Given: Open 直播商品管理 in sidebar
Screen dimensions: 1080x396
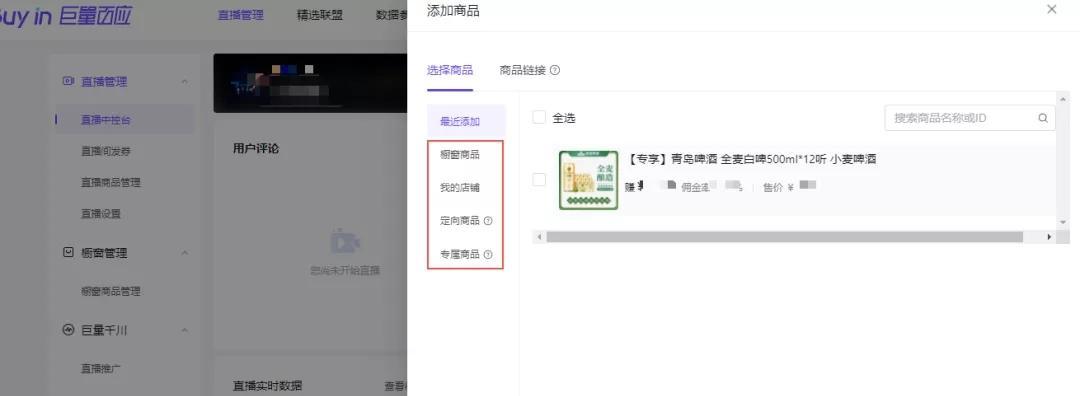Looking at the screenshot, I should (x=111, y=183).
